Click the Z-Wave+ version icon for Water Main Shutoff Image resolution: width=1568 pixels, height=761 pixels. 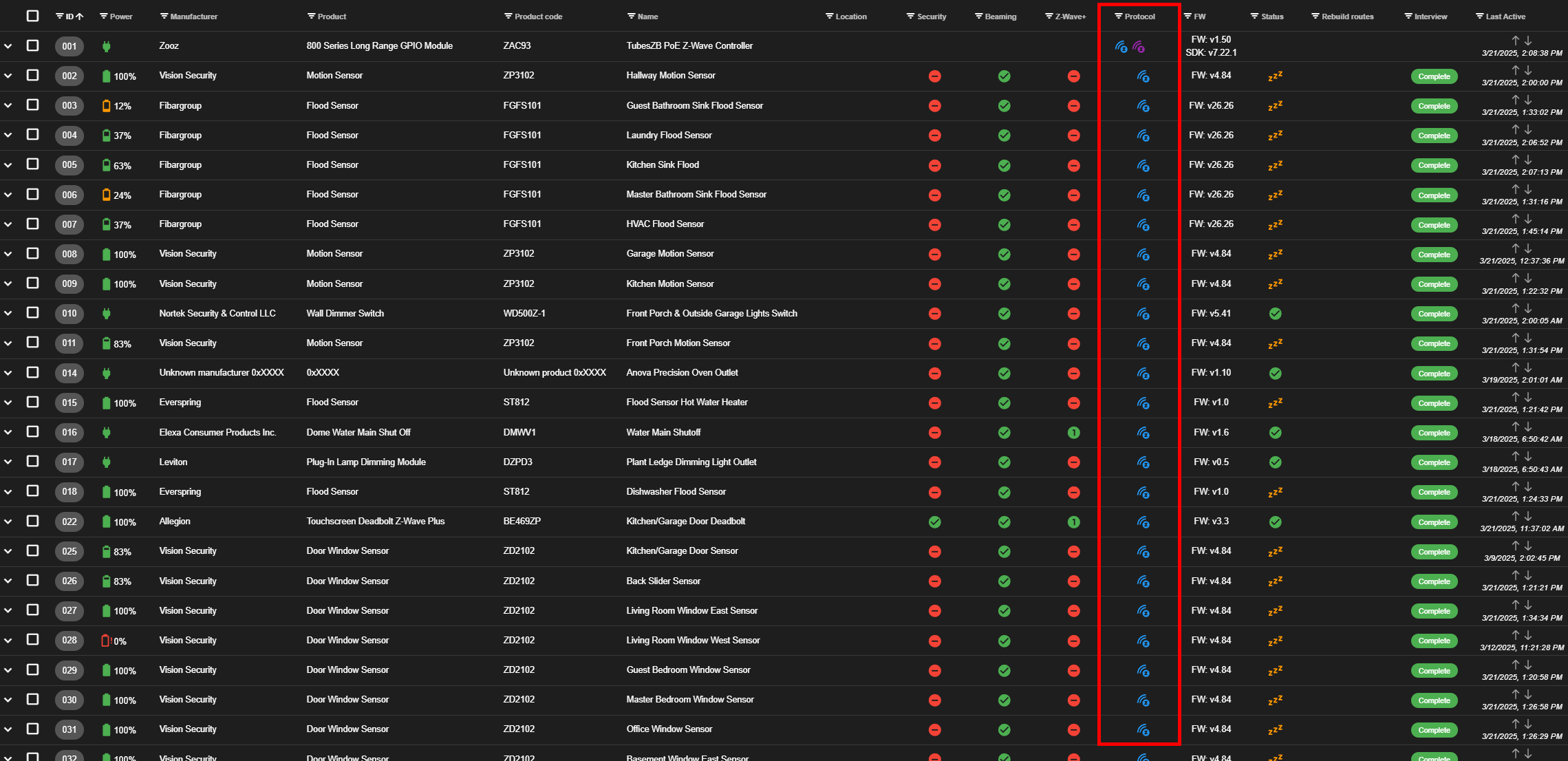1073,433
